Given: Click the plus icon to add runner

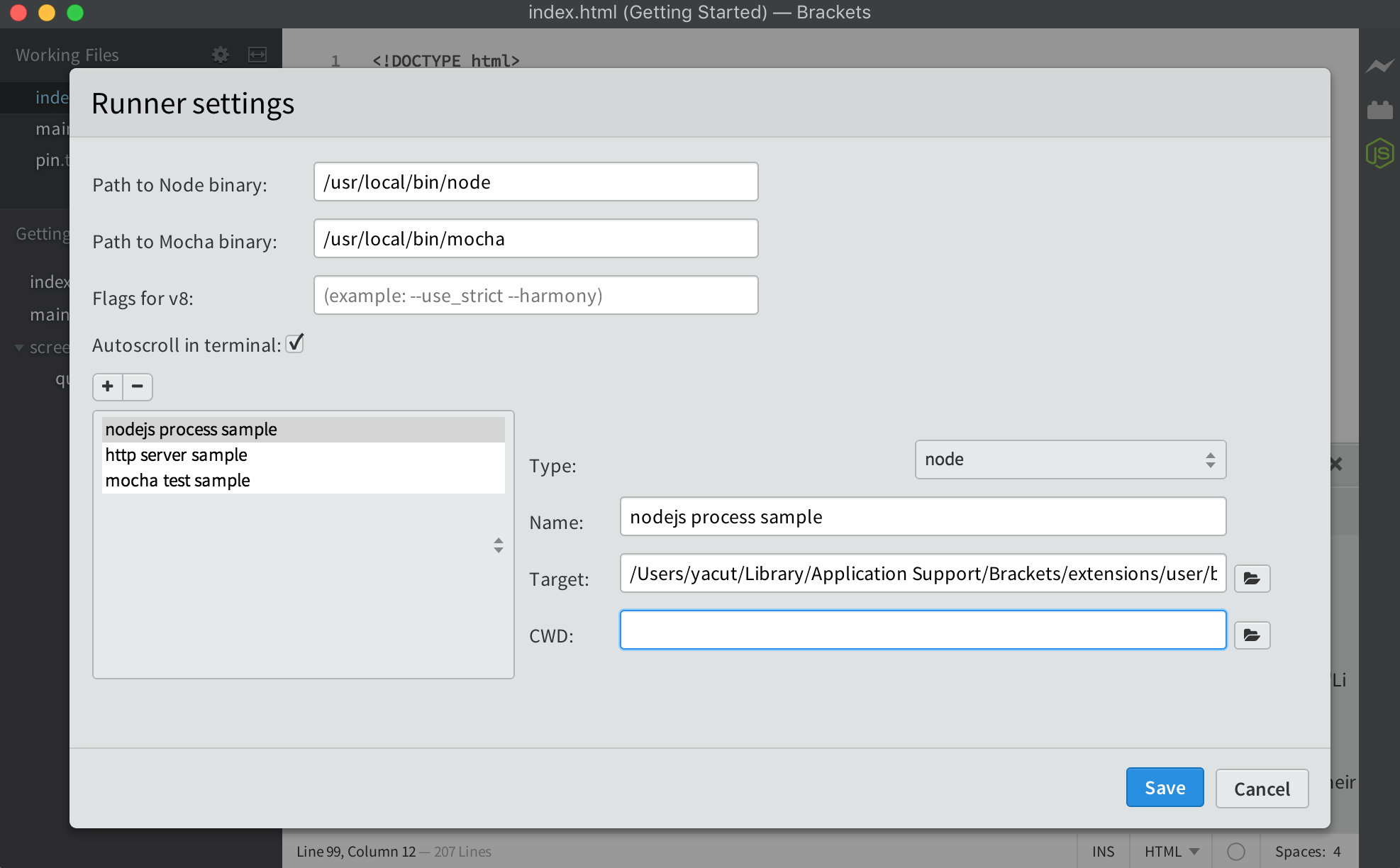Looking at the screenshot, I should [x=108, y=386].
